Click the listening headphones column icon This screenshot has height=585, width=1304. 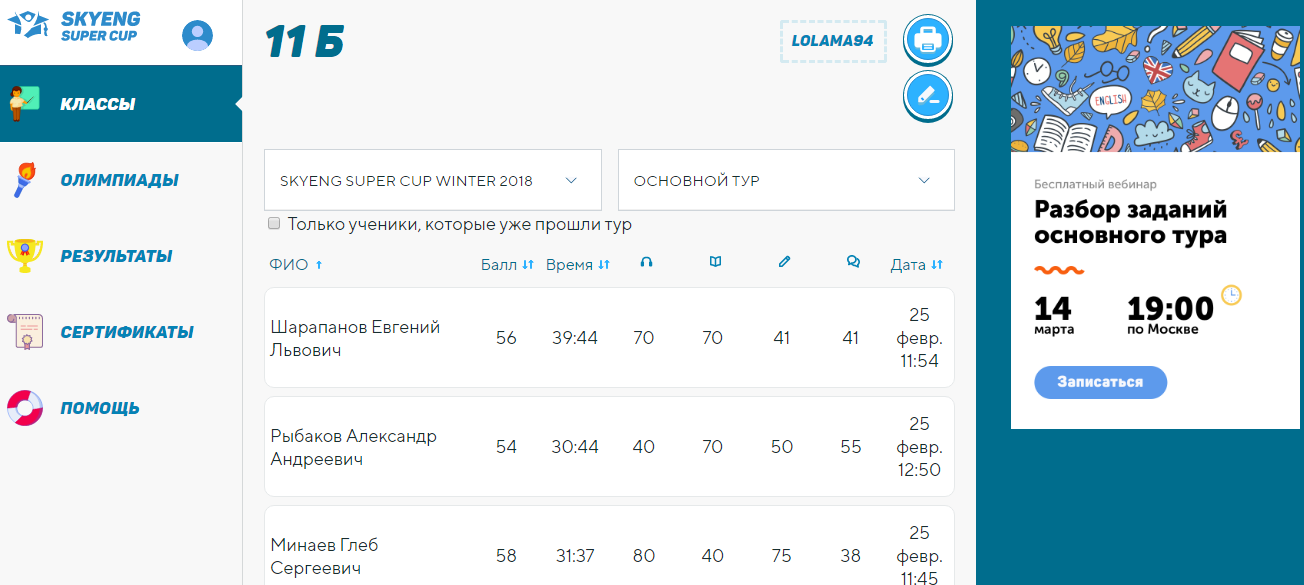[646, 263]
